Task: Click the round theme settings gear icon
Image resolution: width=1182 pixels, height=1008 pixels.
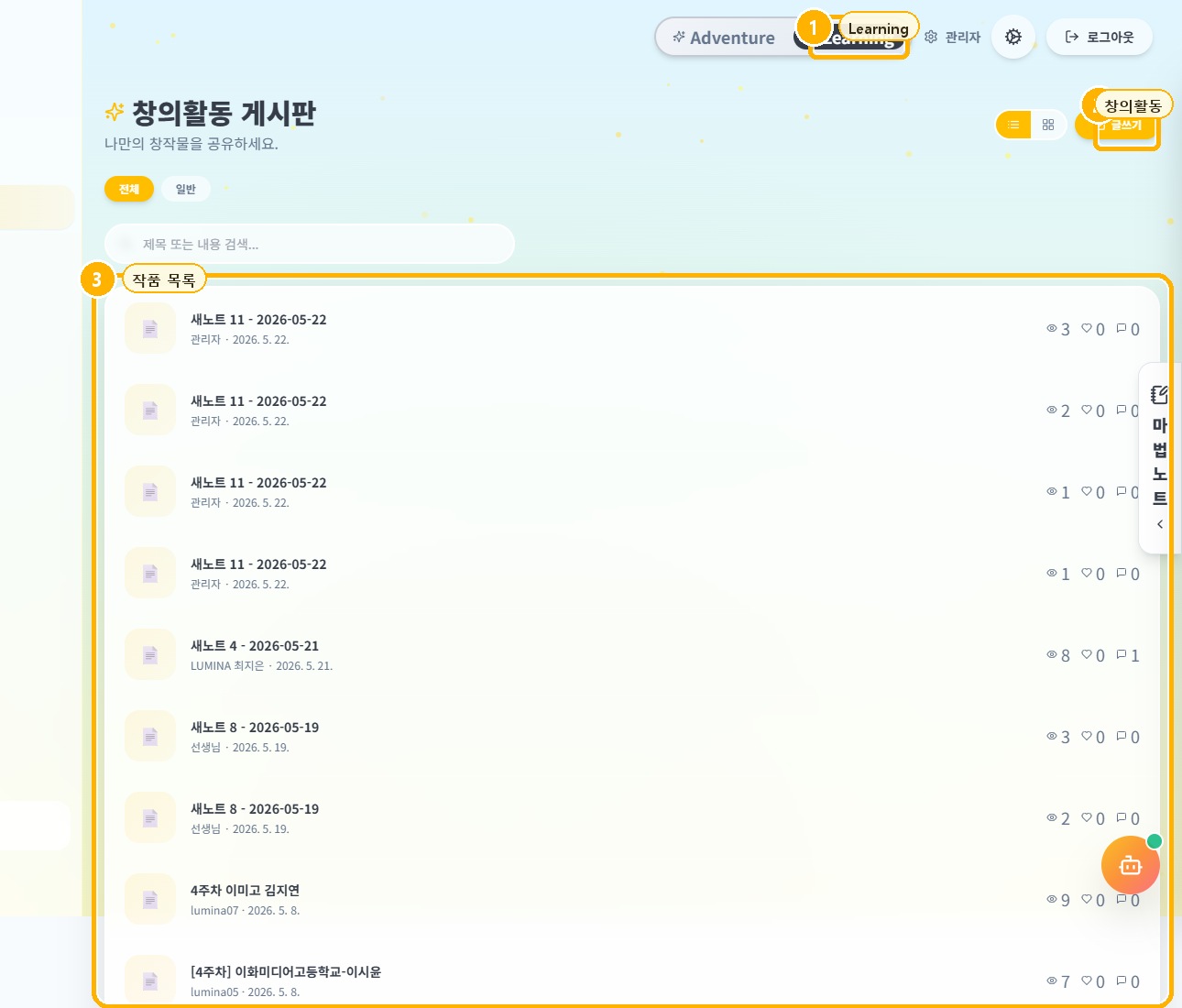Action: point(1013,38)
